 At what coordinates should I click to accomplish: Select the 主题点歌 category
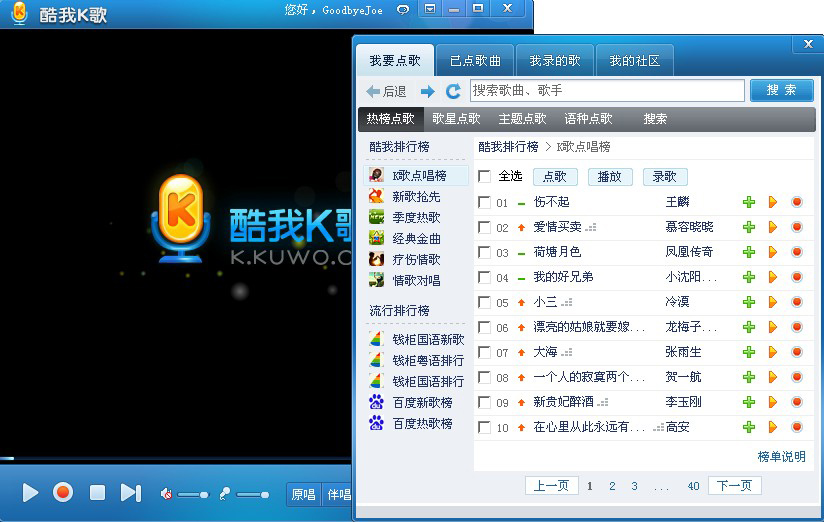[x=522, y=119]
